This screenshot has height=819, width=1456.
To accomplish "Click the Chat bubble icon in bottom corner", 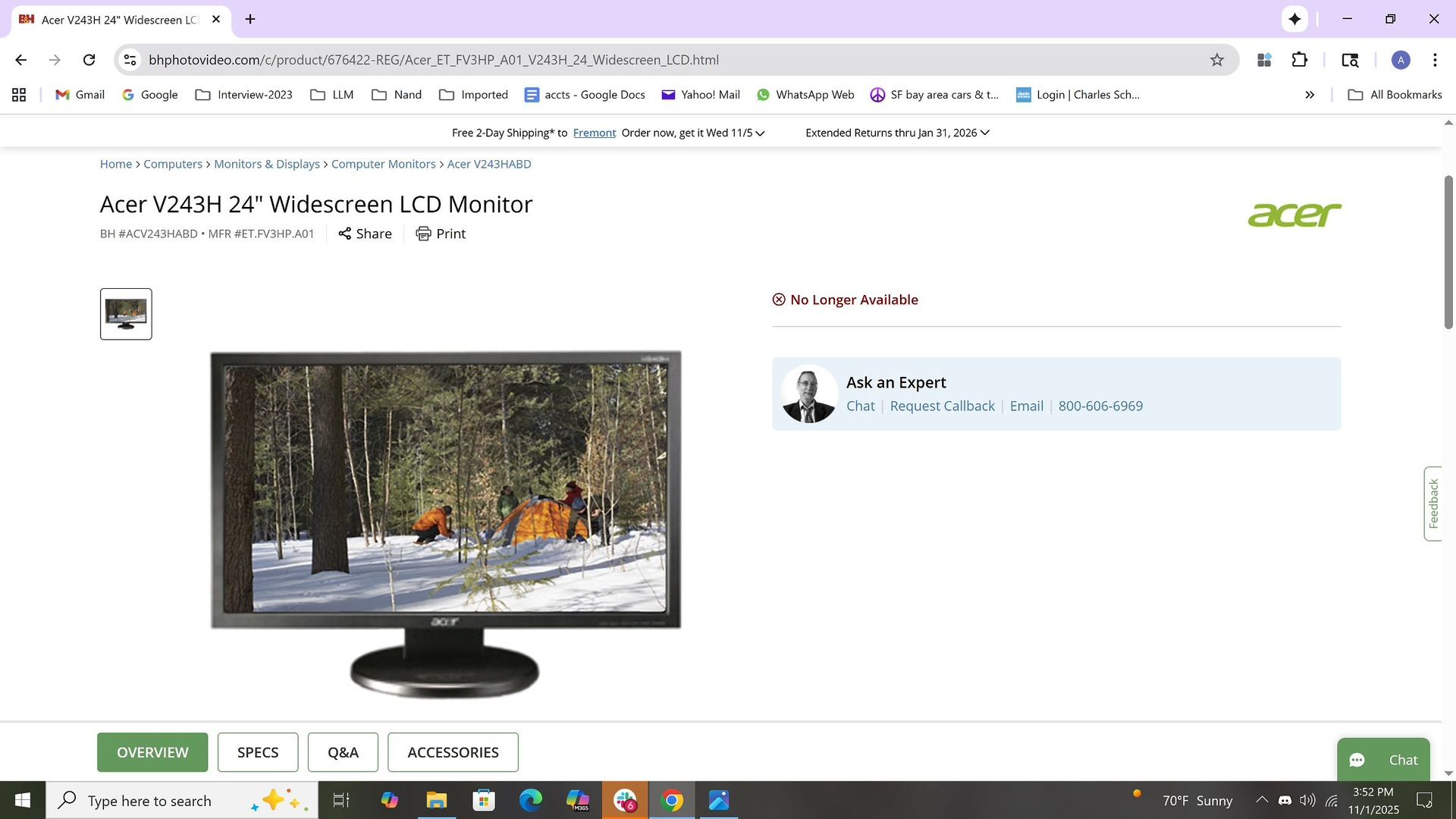I will point(1357,760).
